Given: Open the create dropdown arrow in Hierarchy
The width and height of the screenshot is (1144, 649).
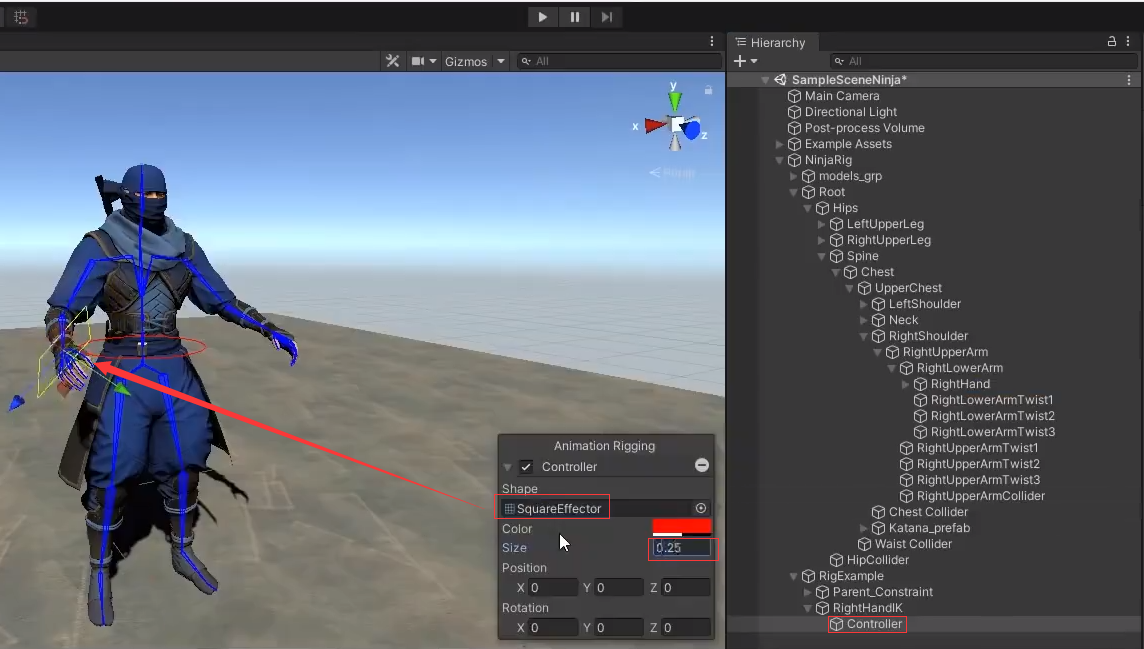Looking at the screenshot, I should point(754,61).
